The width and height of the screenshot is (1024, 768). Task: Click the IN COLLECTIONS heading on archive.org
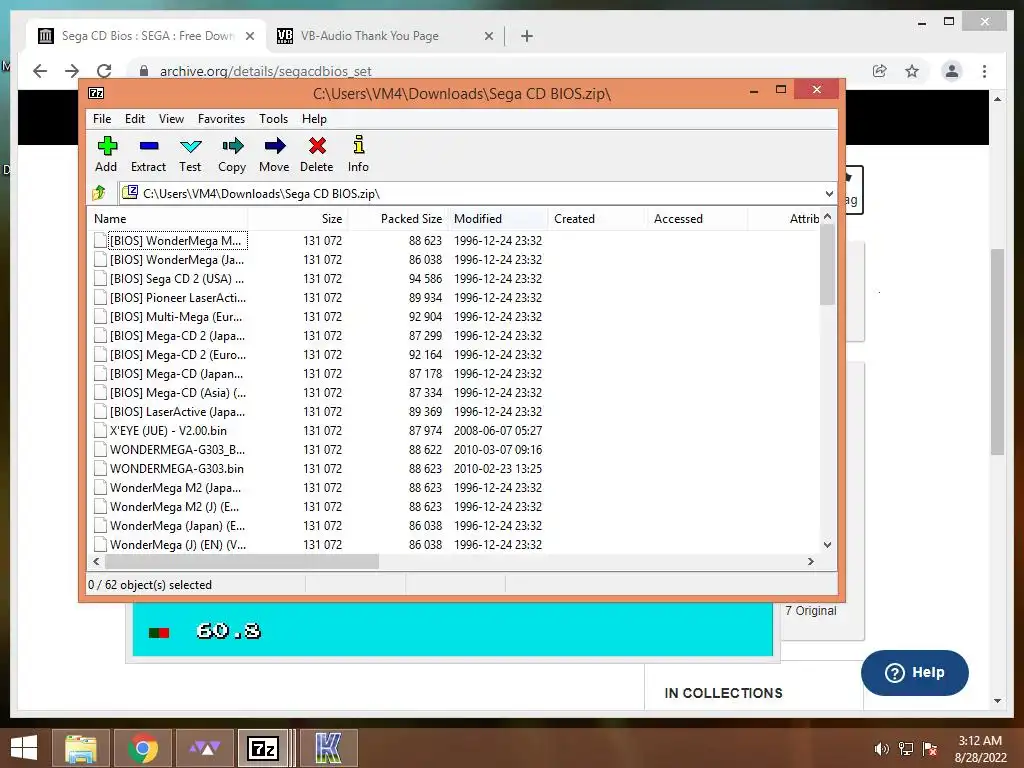click(723, 693)
